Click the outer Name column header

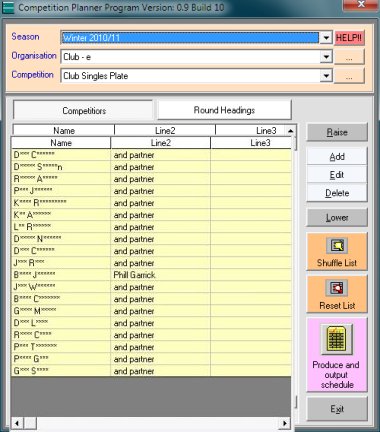64,130
